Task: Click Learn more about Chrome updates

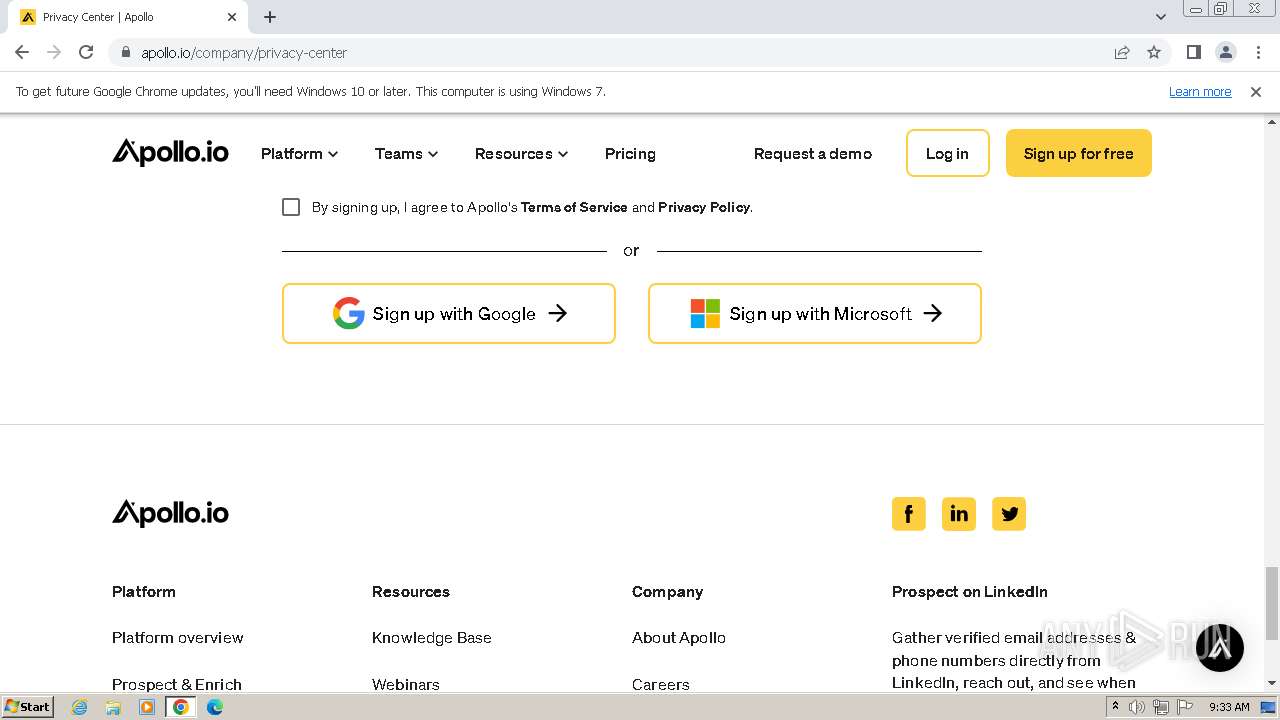Action: click(1200, 91)
